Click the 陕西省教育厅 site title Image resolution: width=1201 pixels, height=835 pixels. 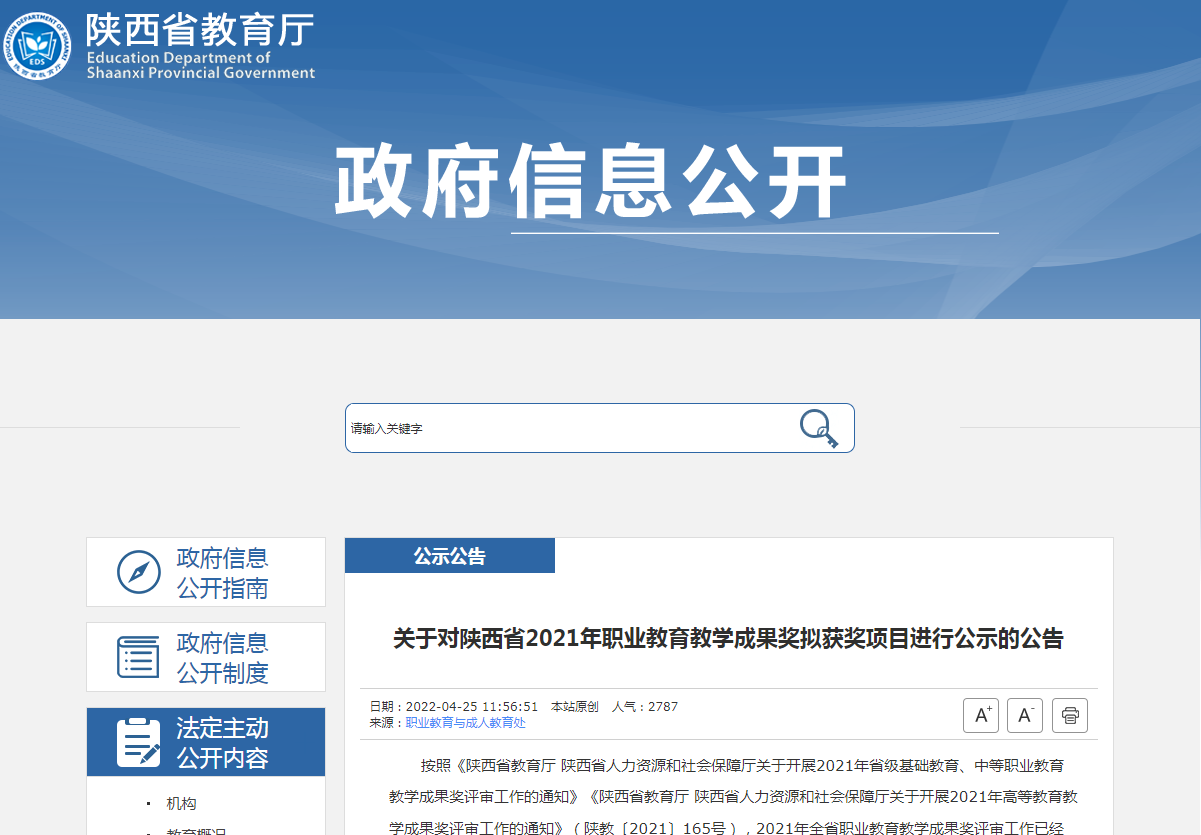(200, 30)
